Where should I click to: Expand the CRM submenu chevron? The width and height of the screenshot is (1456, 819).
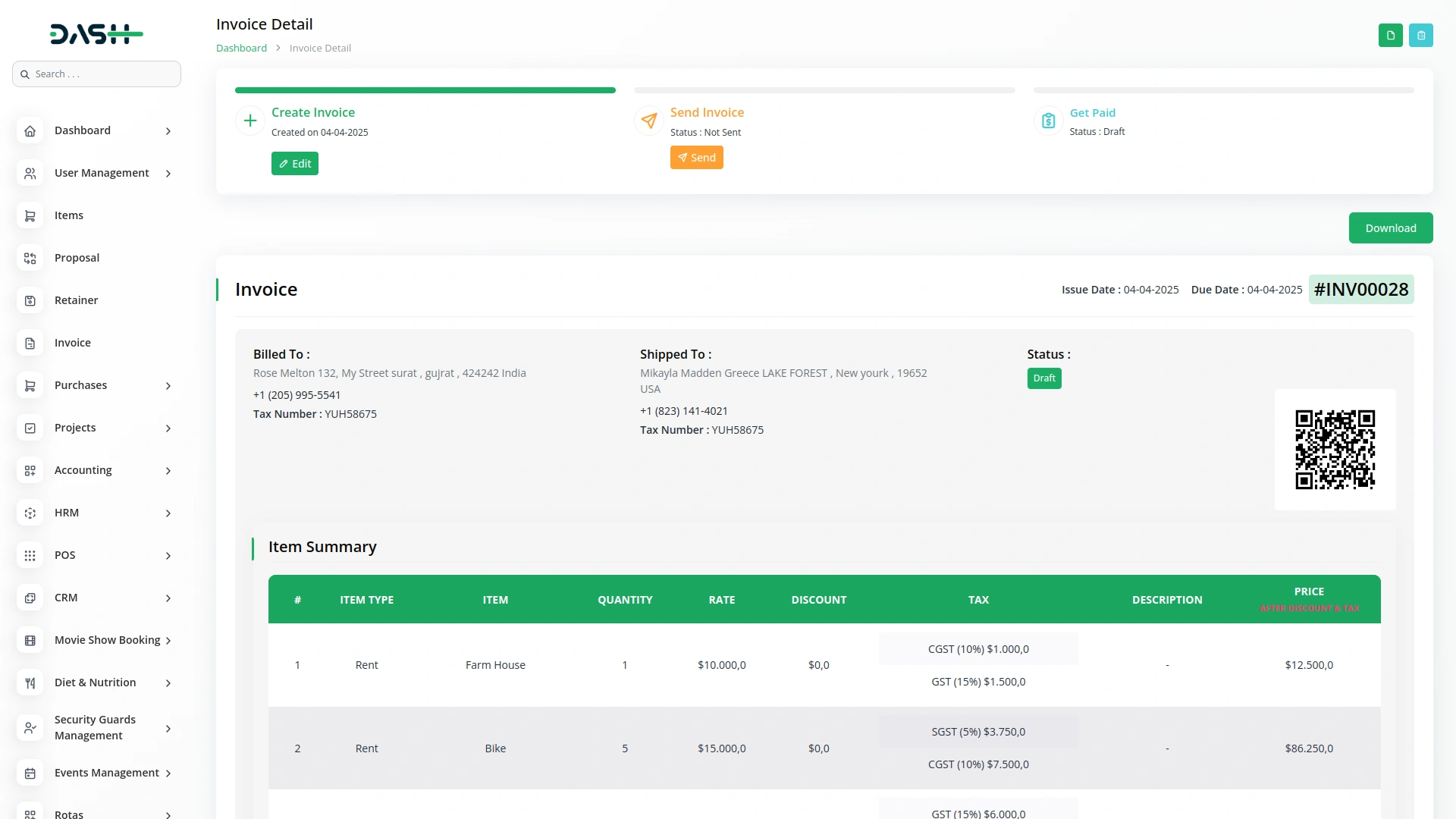tap(168, 598)
